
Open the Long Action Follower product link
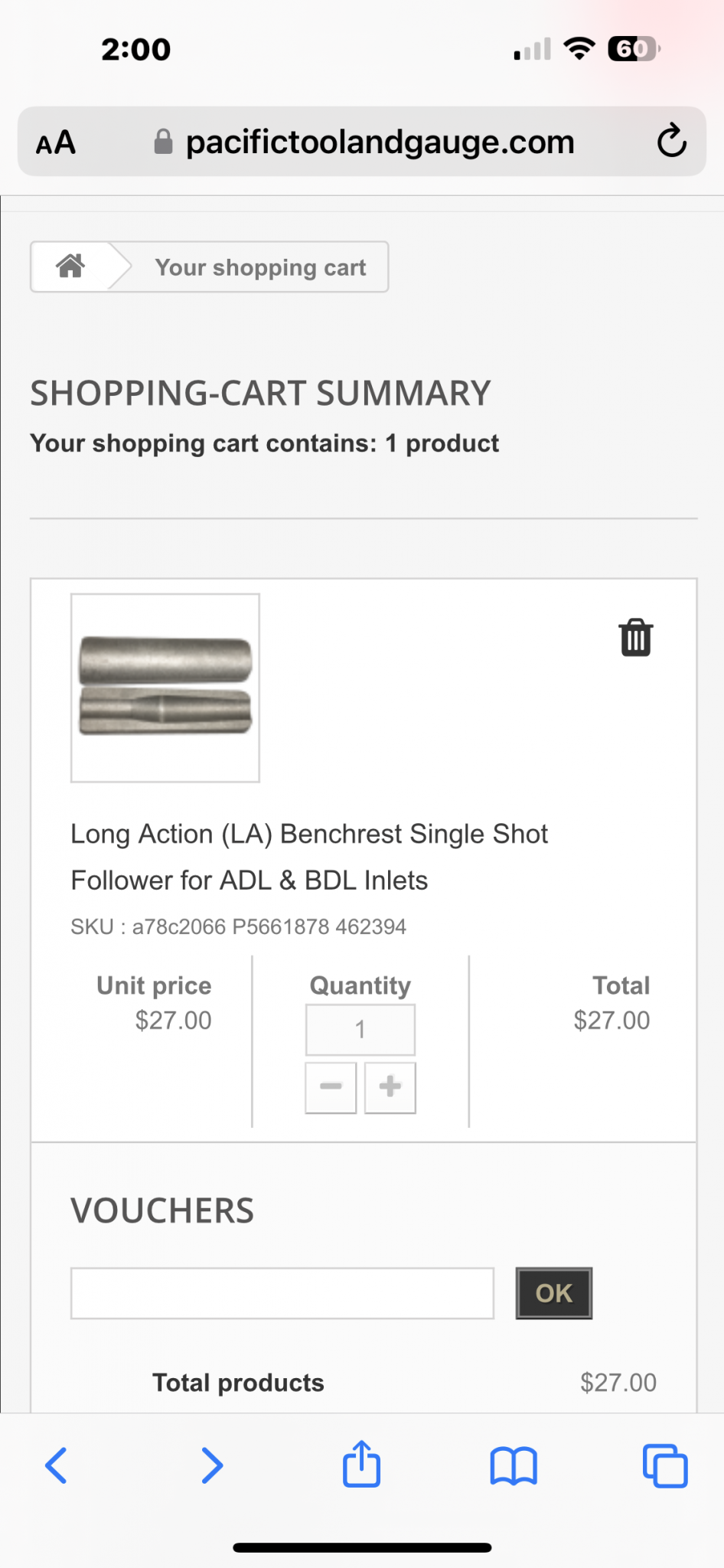[309, 857]
